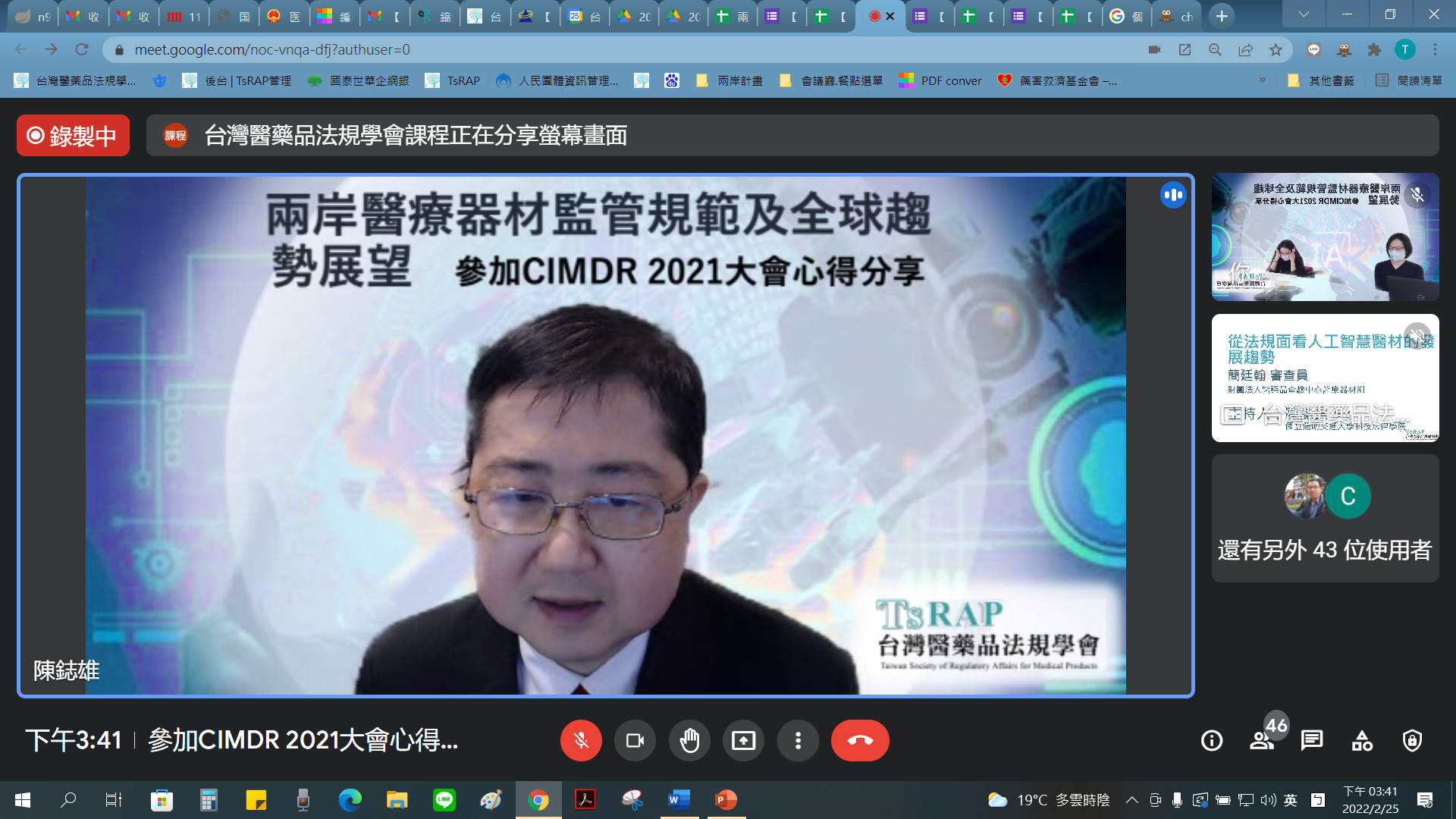Open the activities panel

coord(1362,740)
